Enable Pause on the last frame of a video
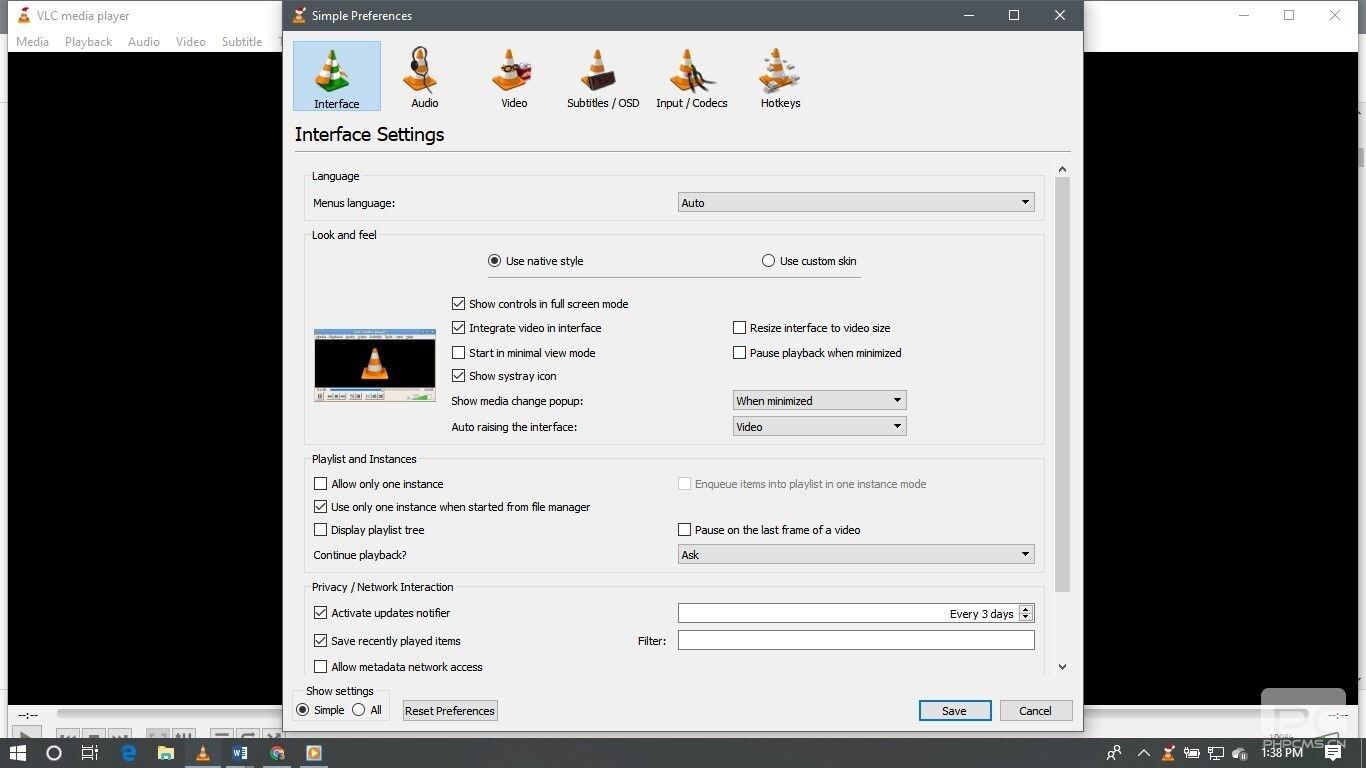The image size is (1366, 768). 685,530
